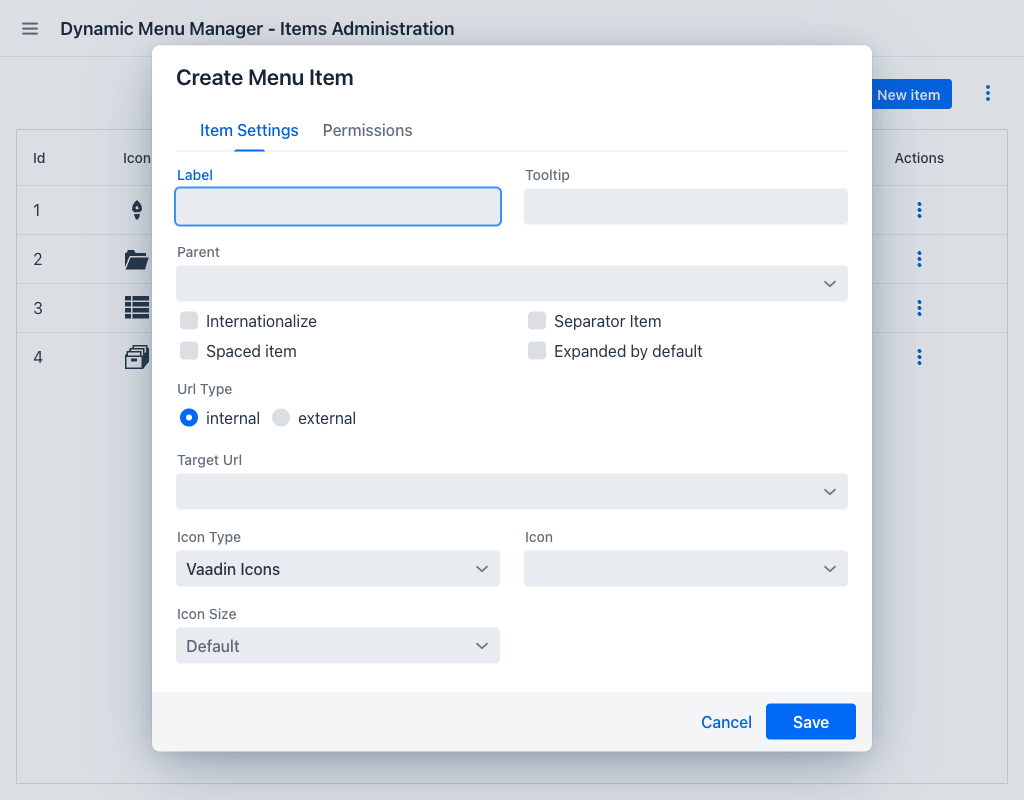Screen dimensions: 1024x800
Task: Select the Id cell showing 4
Action: pos(38,357)
